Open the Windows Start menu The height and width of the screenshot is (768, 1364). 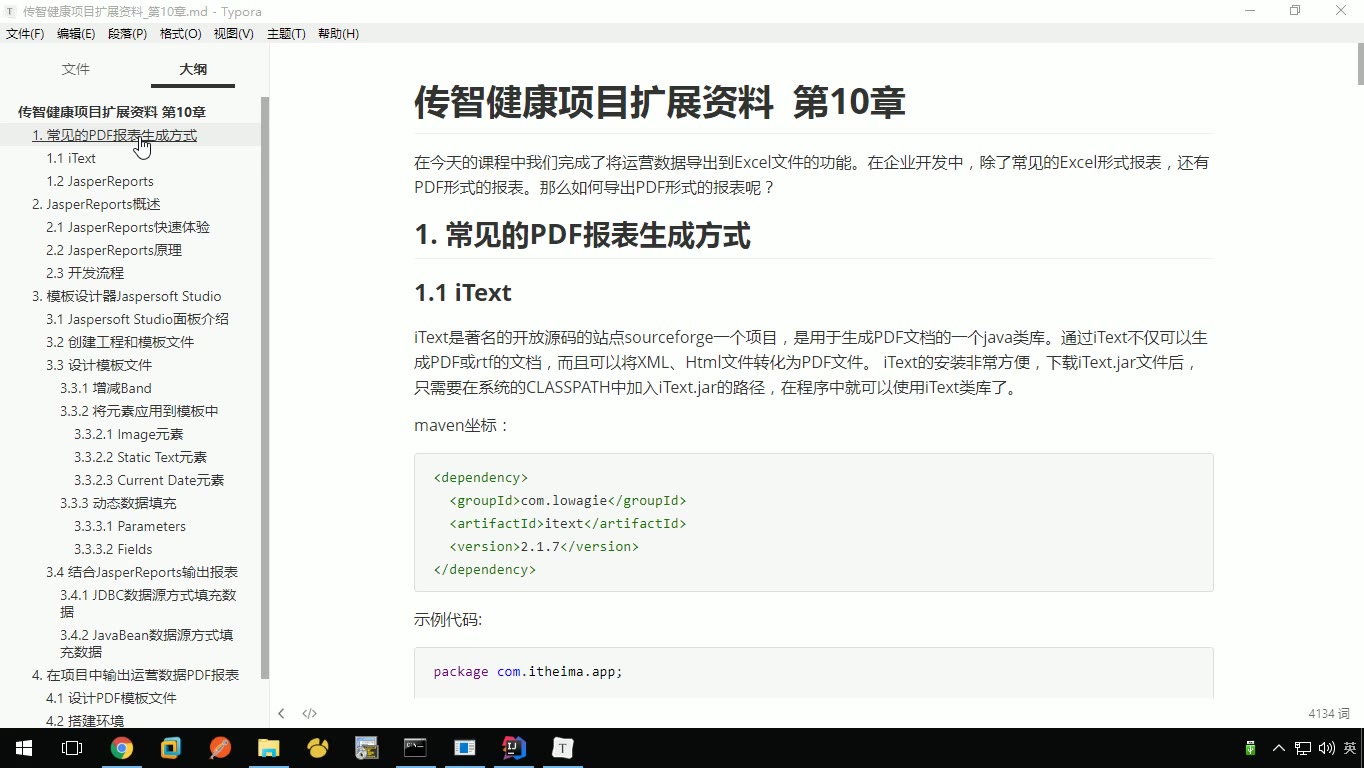23,748
